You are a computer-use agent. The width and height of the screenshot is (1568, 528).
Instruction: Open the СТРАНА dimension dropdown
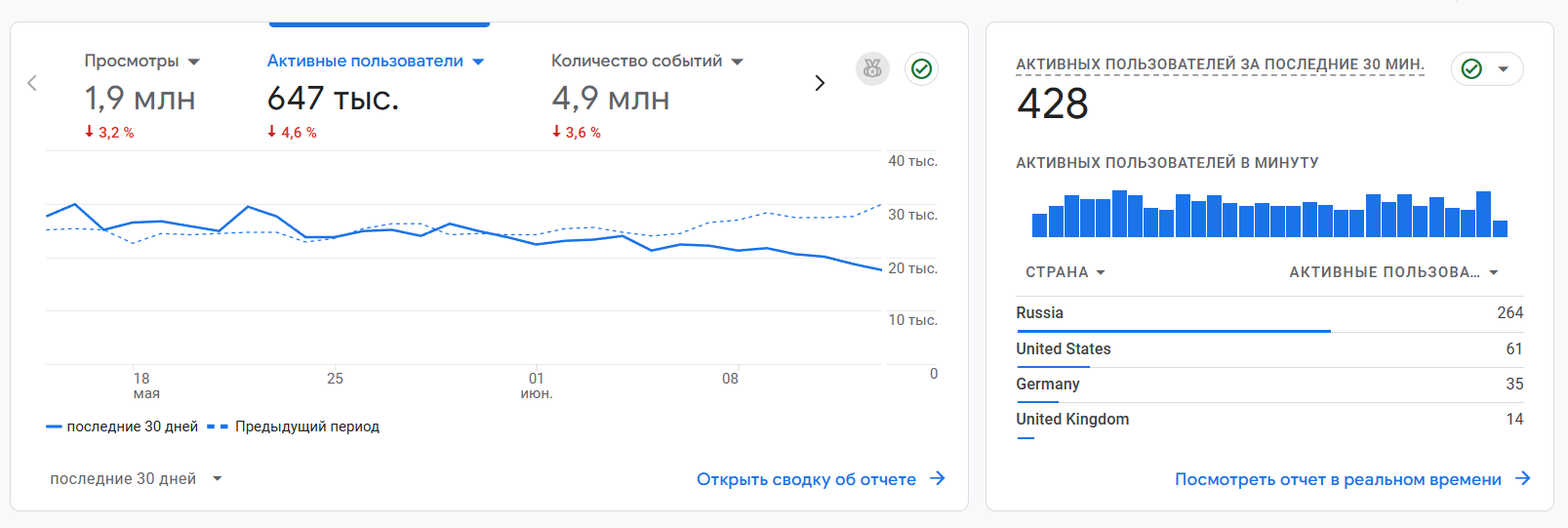tap(1065, 272)
